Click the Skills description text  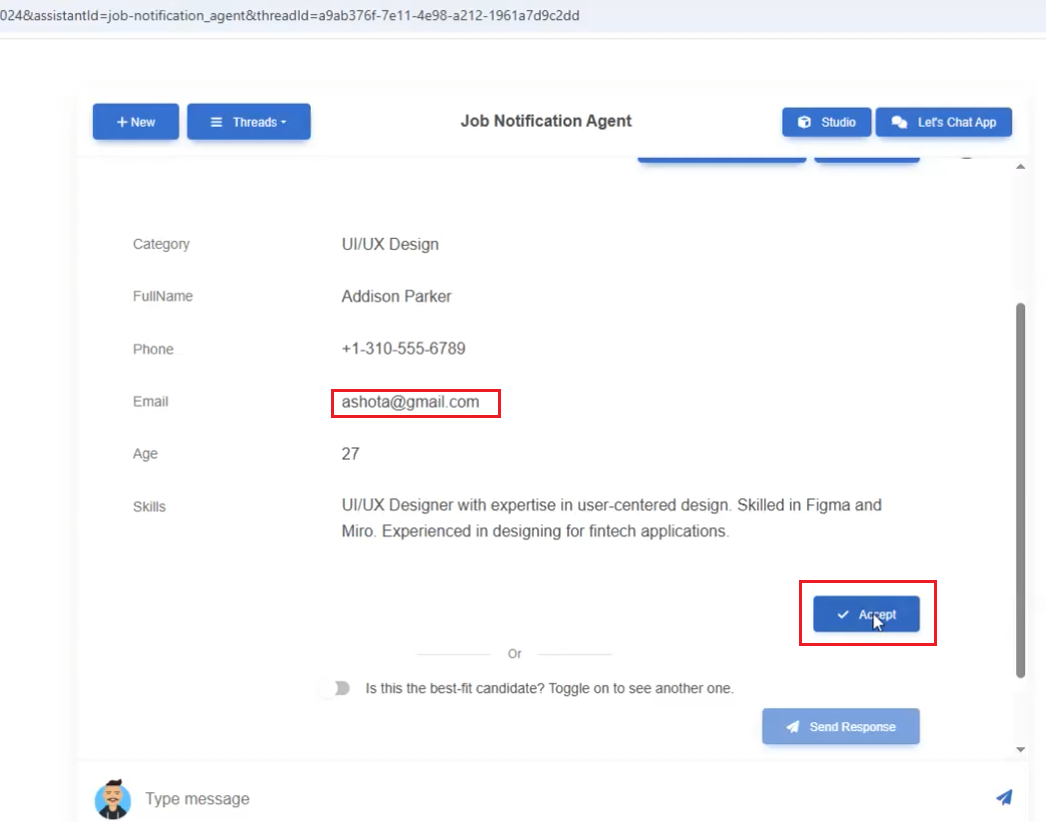click(x=611, y=518)
